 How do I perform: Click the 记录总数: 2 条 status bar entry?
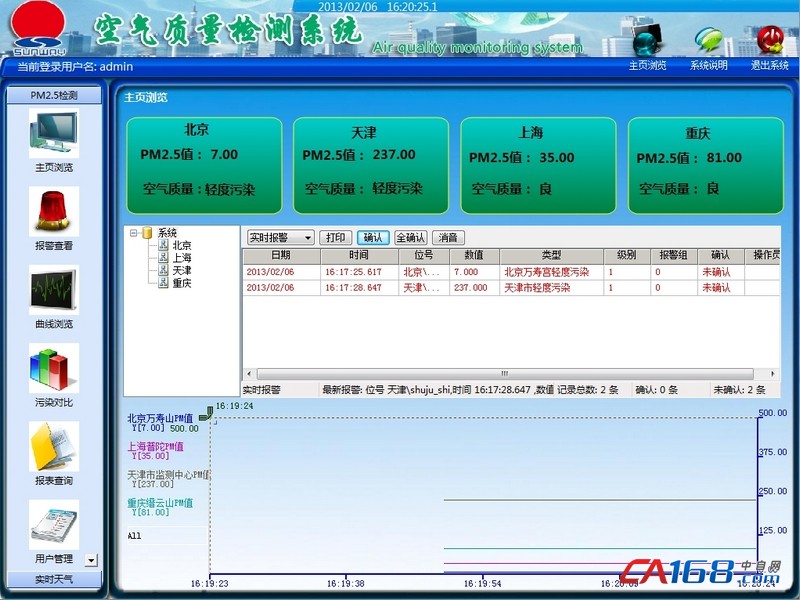pos(588,390)
